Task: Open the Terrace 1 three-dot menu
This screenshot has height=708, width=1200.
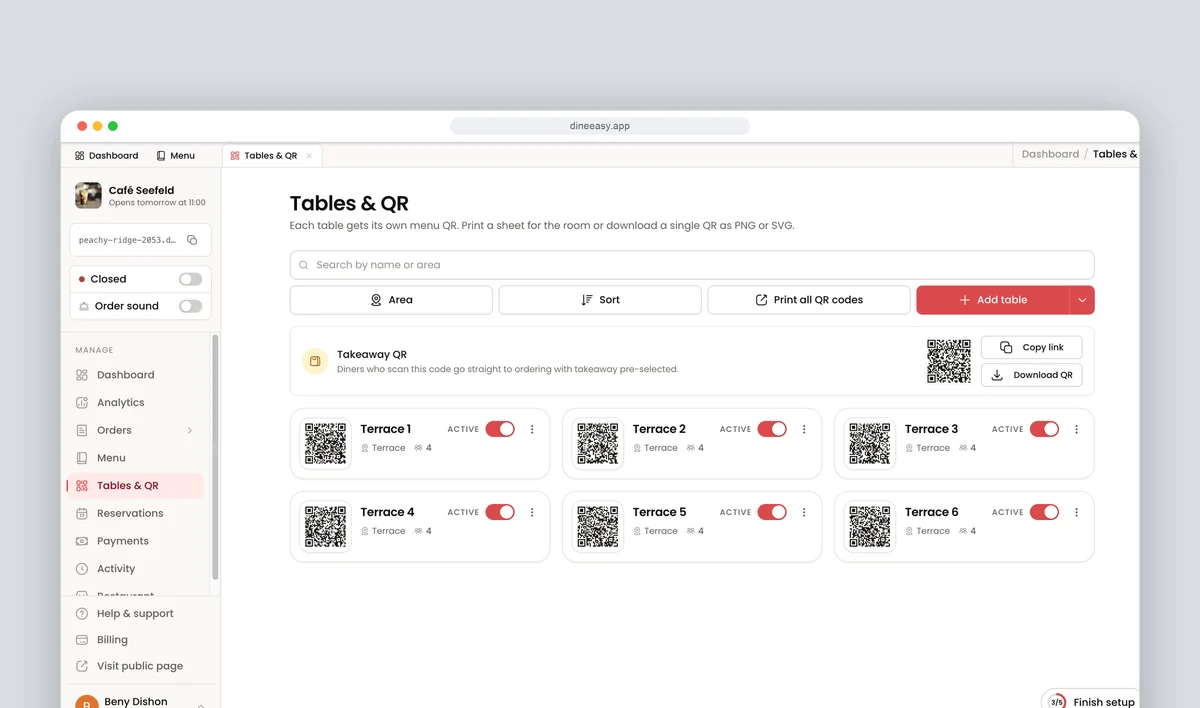Action: point(532,429)
